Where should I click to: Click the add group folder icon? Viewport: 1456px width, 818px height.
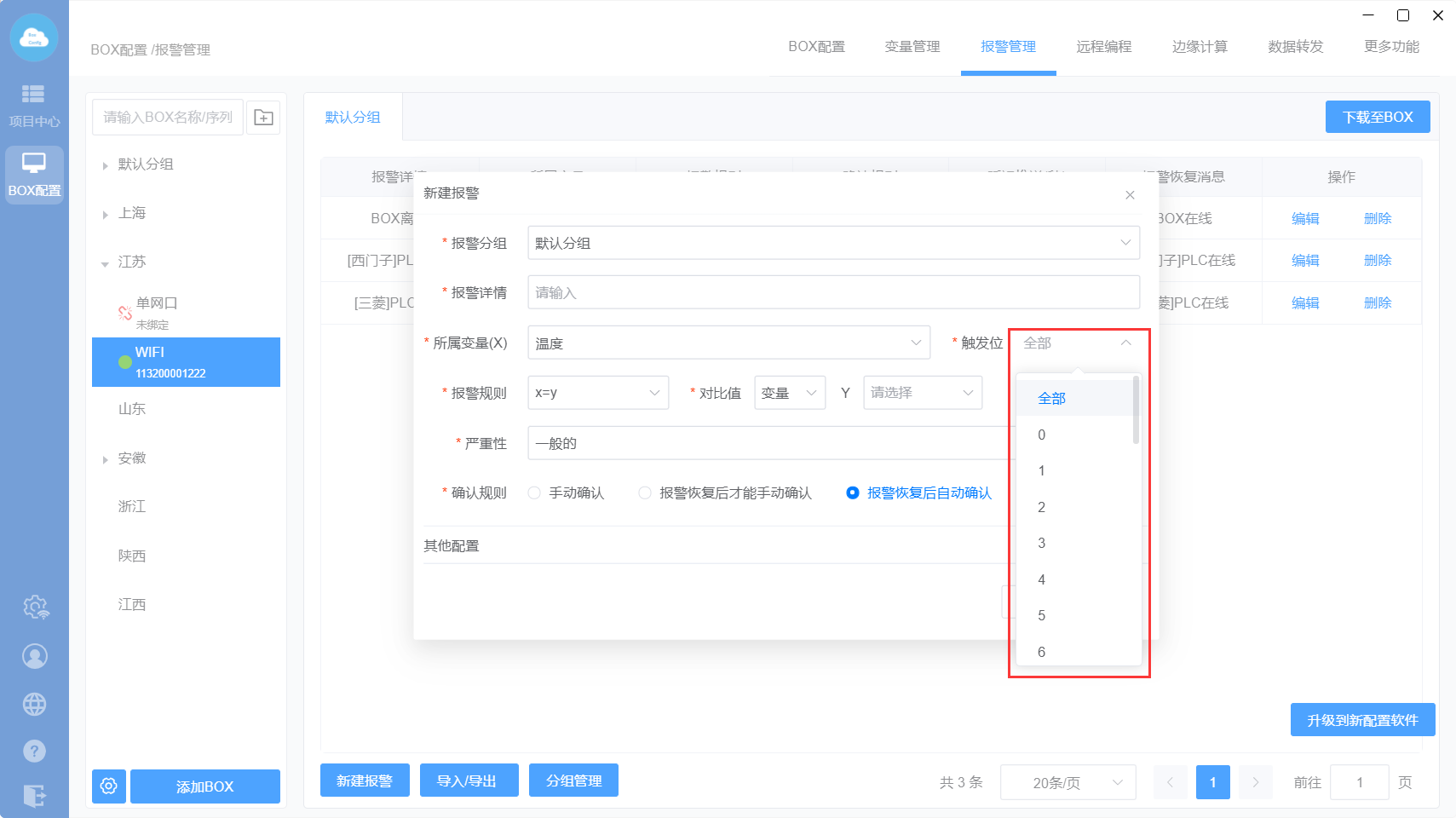pos(263,118)
